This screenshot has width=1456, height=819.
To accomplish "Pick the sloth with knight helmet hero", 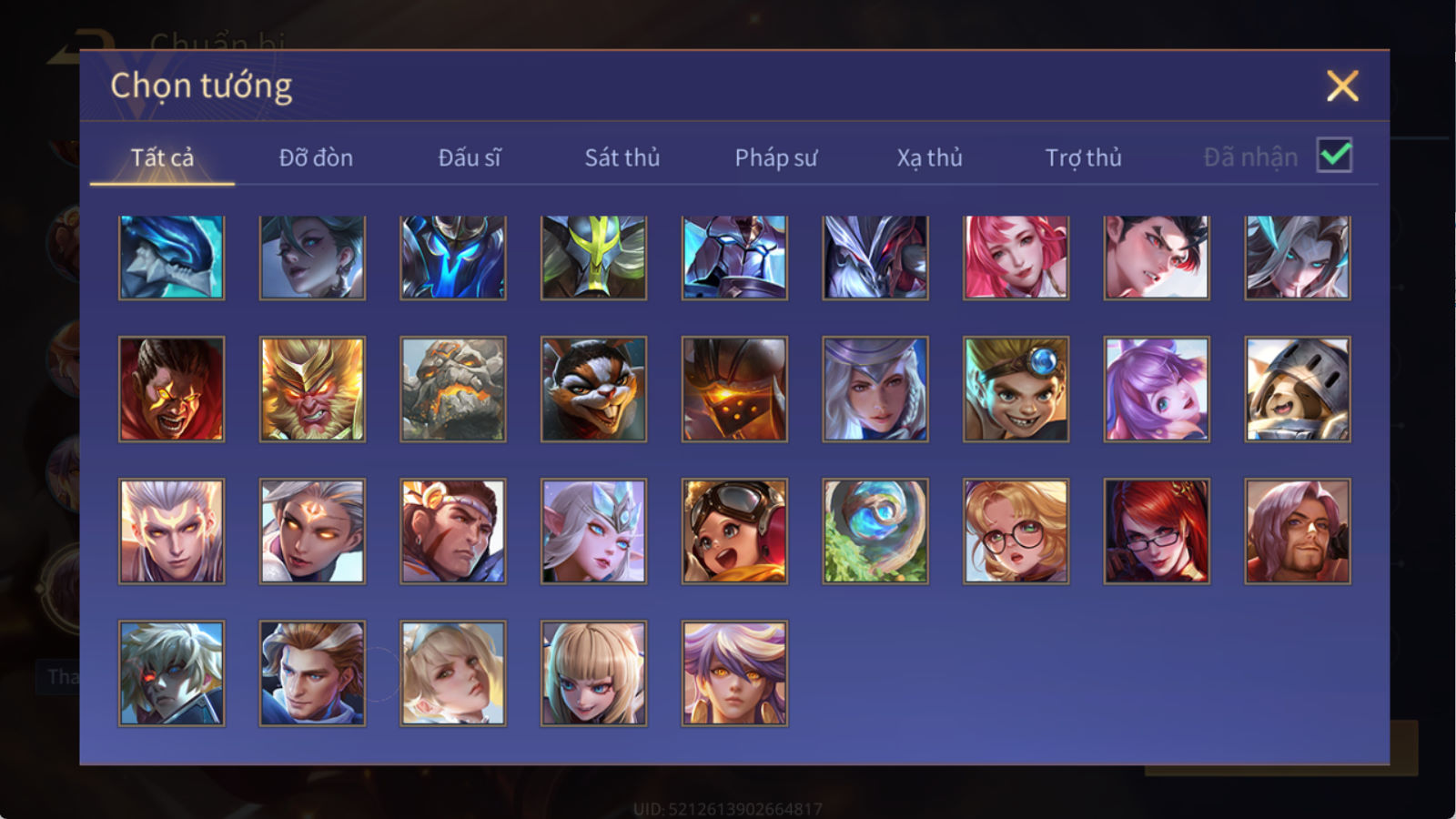I will click(1298, 389).
